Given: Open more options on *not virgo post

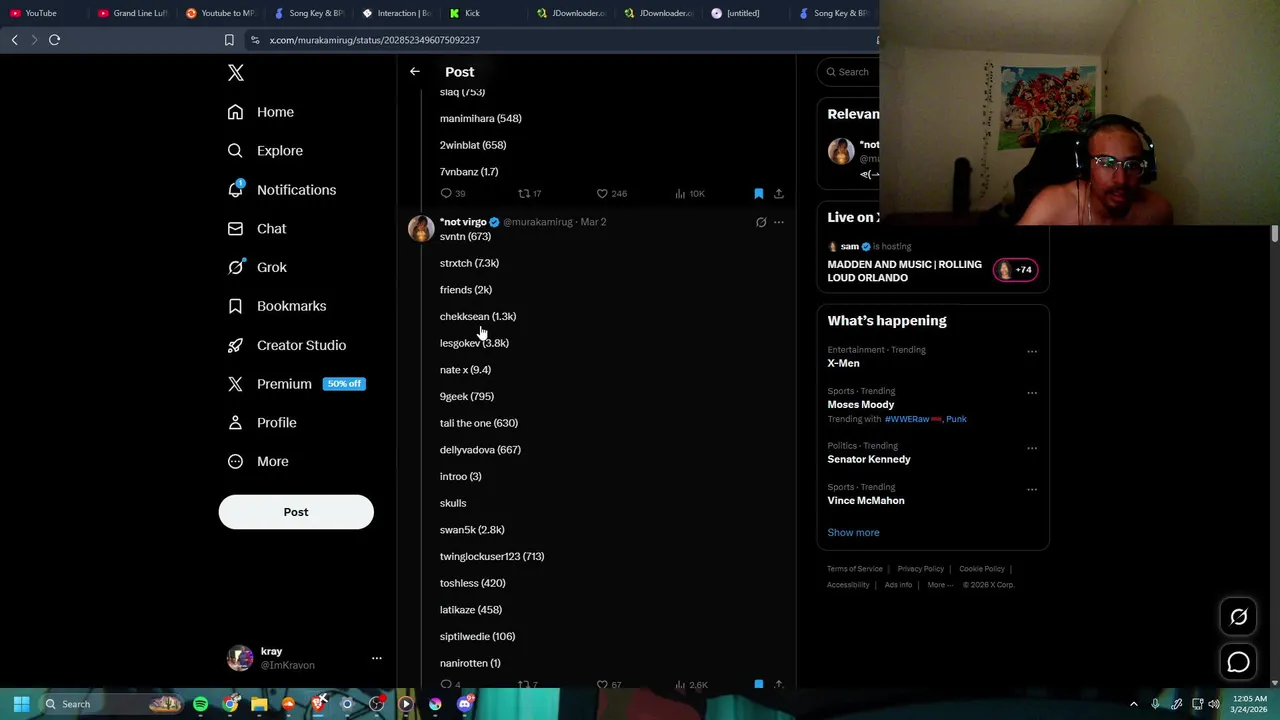Looking at the screenshot, I should pyautogui.click(x=779, y=222).
